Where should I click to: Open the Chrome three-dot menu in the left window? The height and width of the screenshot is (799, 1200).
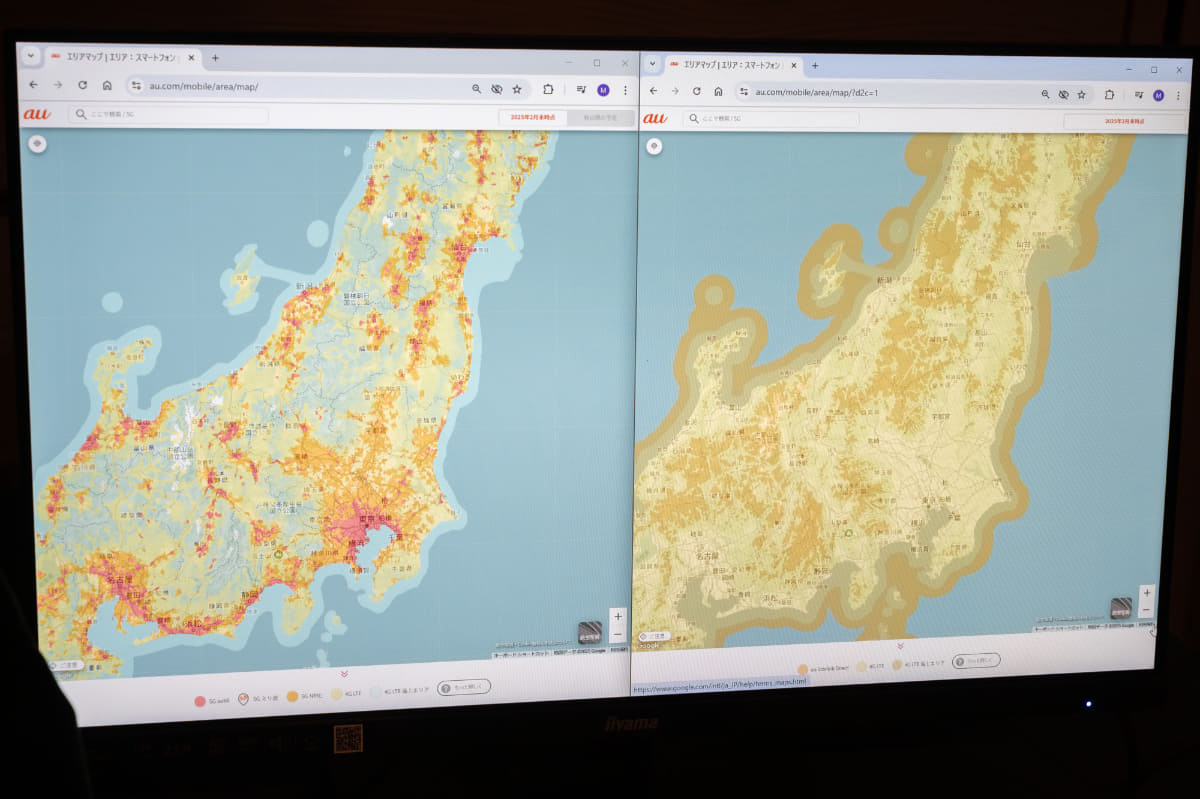pyautogui.click(x=625, y=90)
